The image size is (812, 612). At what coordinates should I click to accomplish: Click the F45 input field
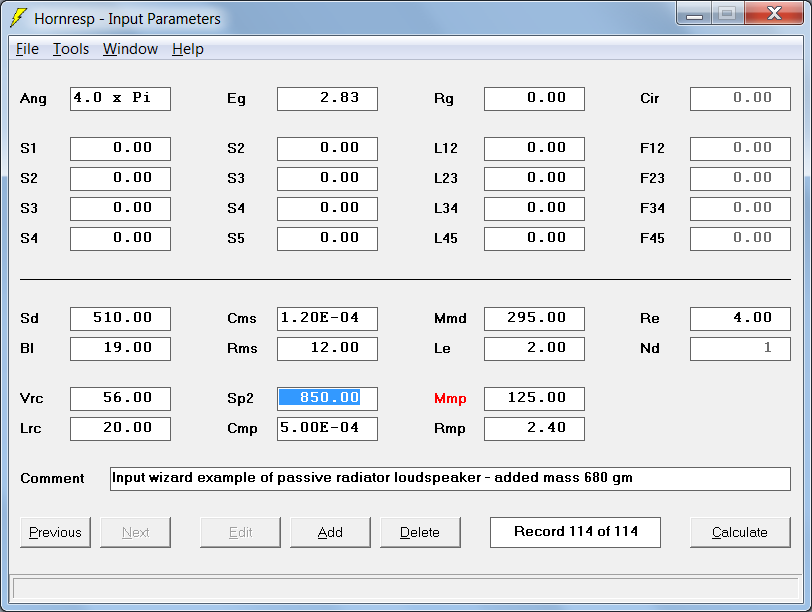click(x=741, y=239)
